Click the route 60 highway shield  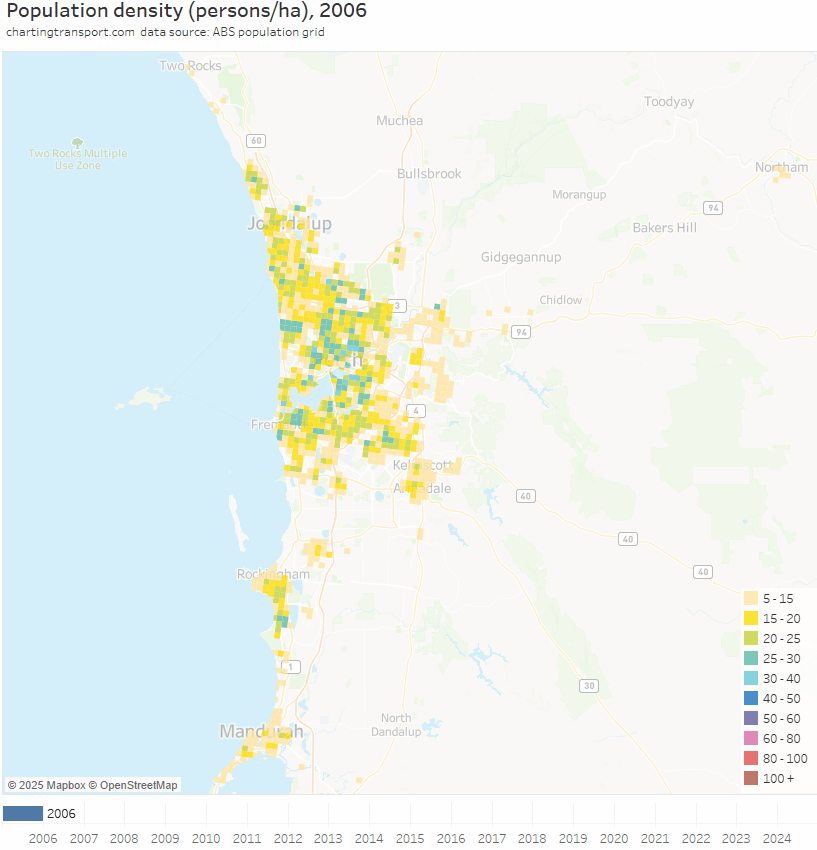click(x=256, y=141)
